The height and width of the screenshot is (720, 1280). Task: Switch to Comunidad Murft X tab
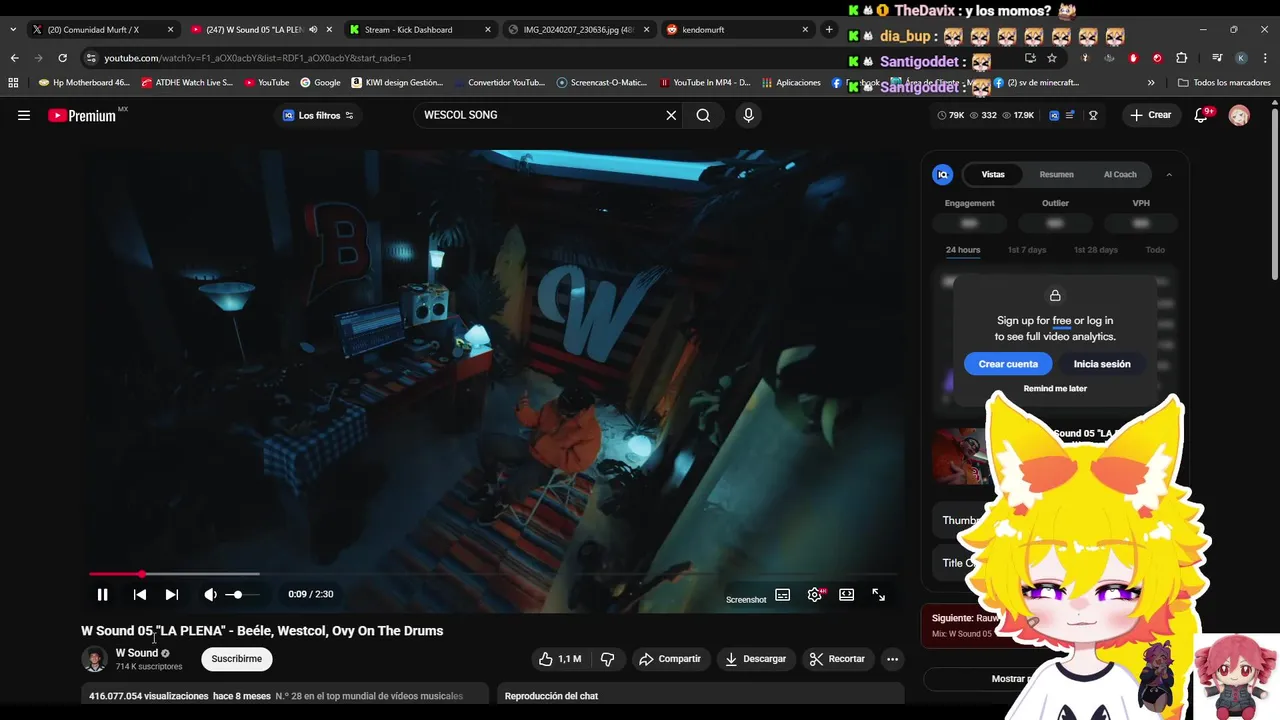102,30
